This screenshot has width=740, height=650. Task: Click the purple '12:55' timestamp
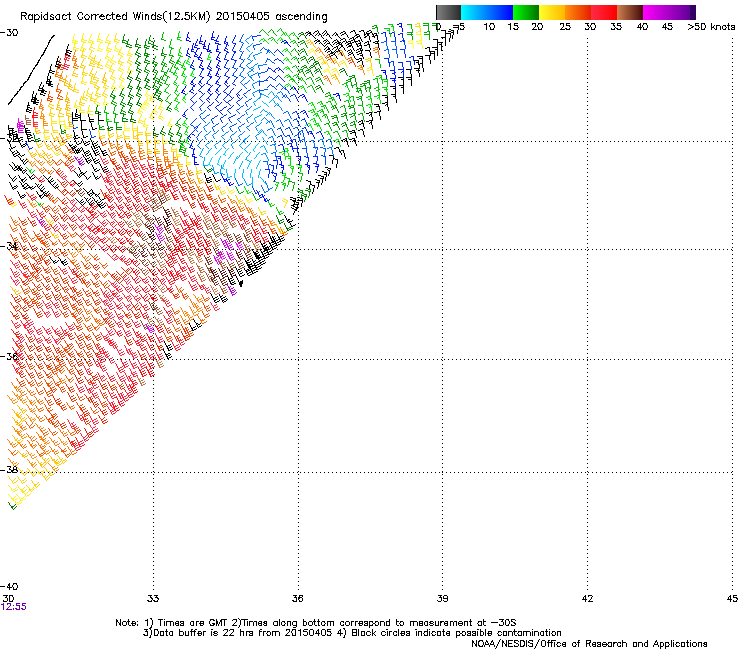coord(14,607)
